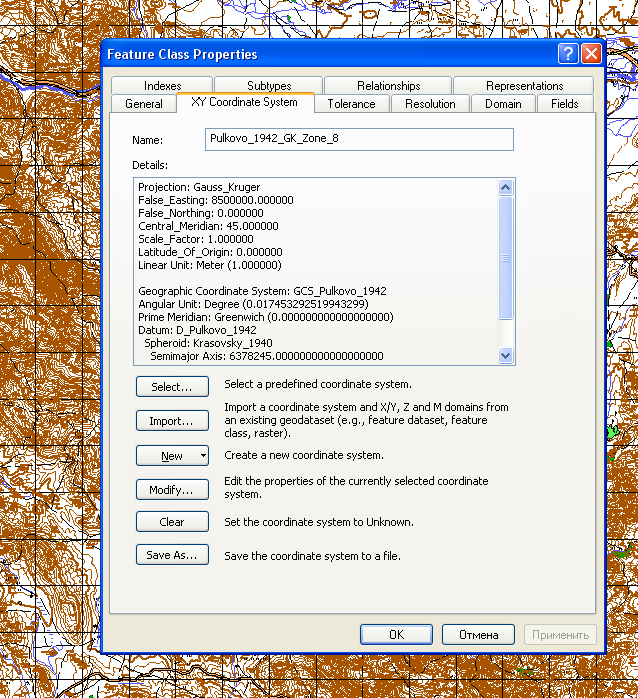View the Fields tab

565,104
